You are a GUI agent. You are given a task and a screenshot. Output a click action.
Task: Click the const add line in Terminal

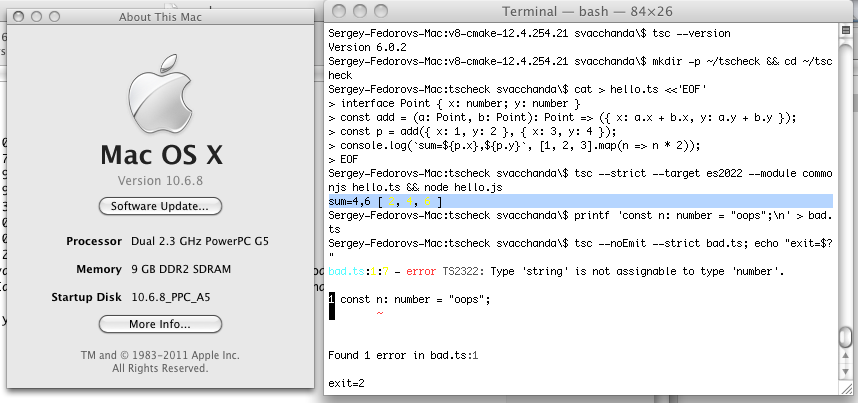pos(562,117)
